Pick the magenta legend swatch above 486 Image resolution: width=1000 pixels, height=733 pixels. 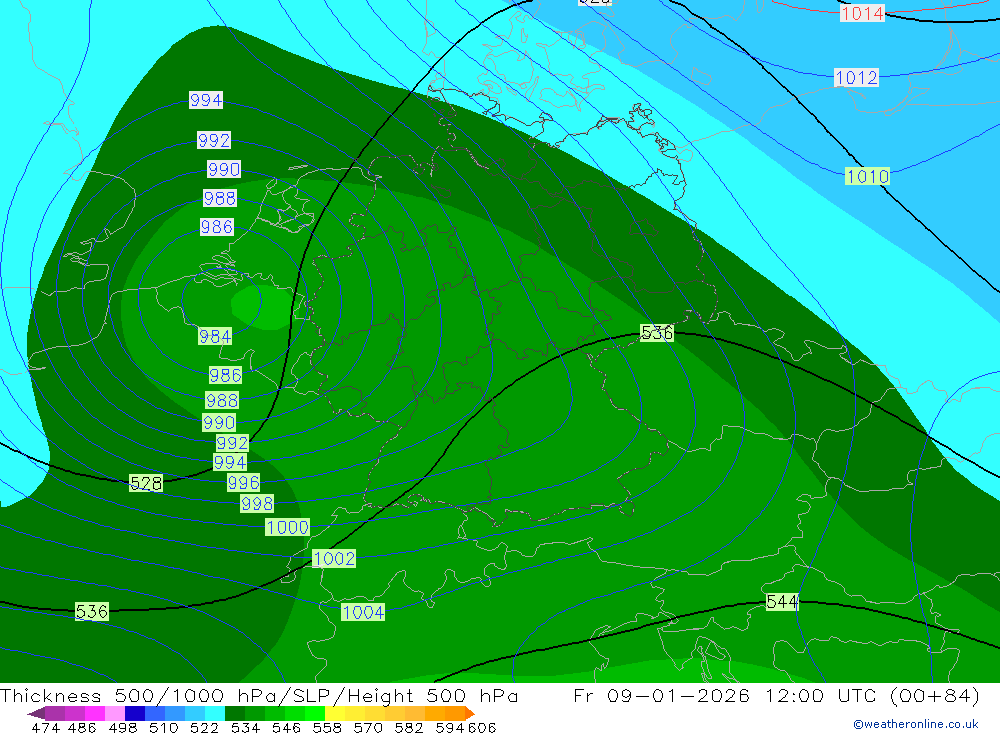click(x=94, y=713)
